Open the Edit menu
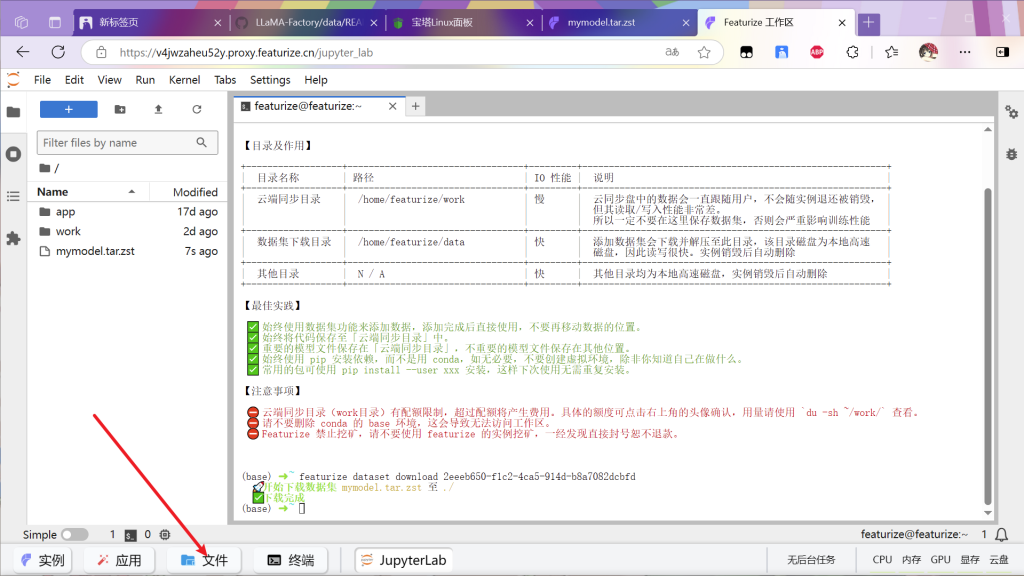 (74, 80)
